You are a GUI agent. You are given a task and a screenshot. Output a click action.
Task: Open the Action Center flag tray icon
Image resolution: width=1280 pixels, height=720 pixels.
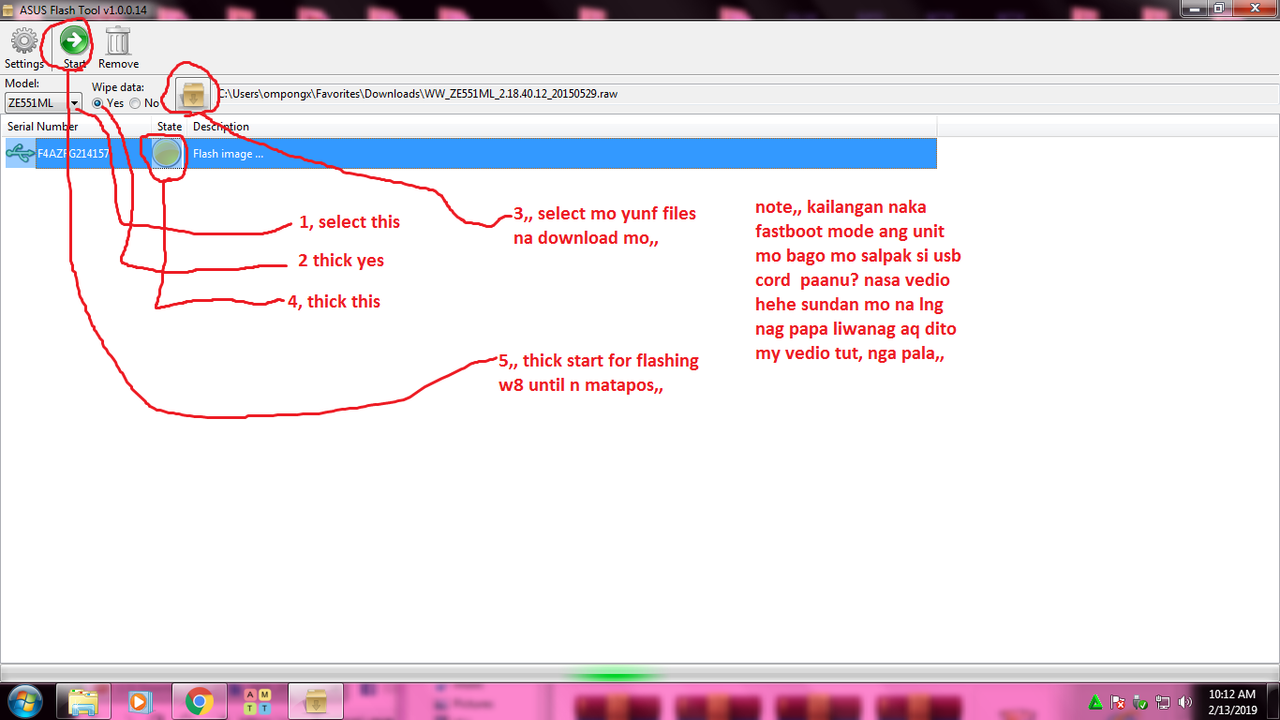point(1119,702)
